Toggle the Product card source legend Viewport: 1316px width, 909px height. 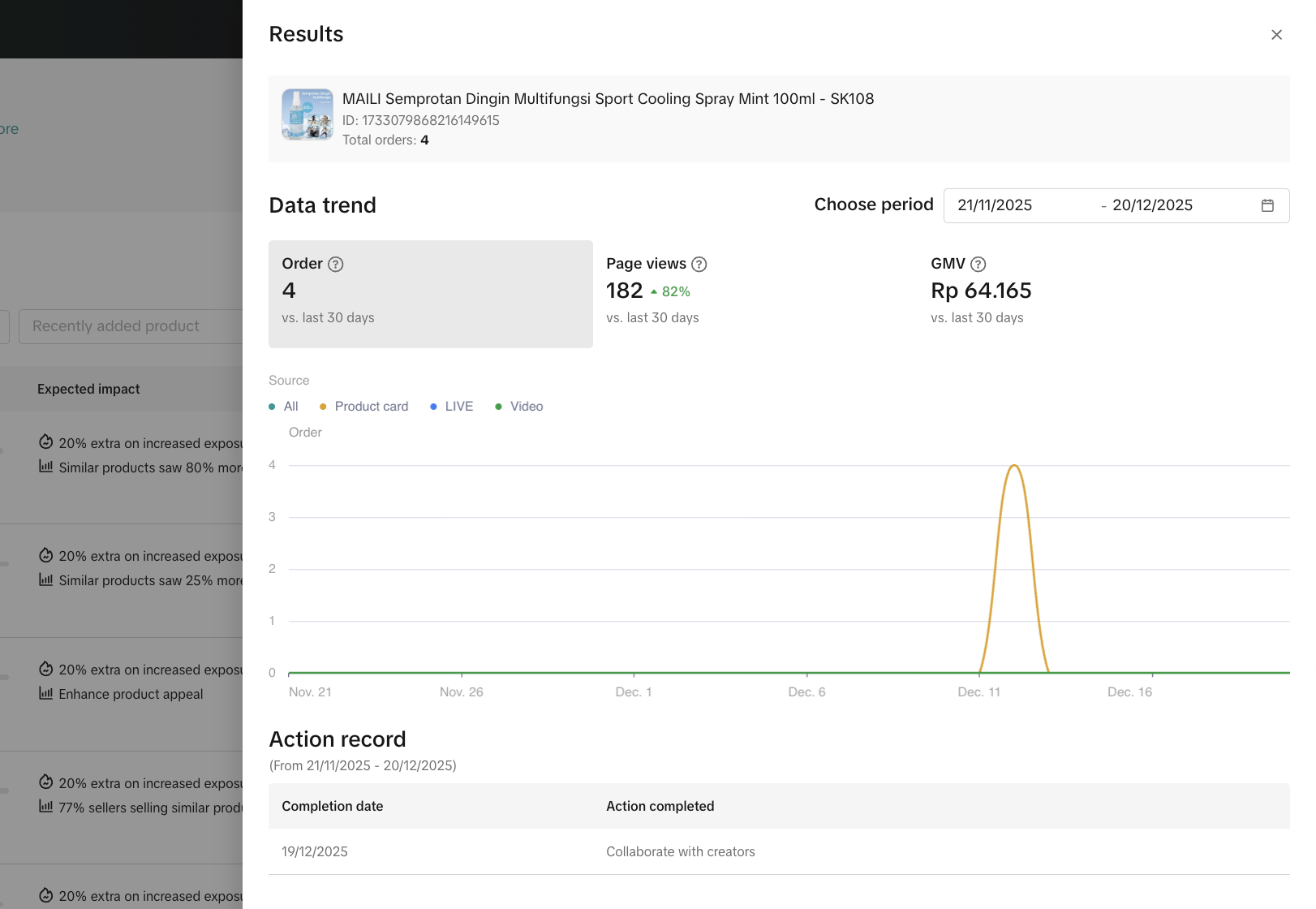364,407
